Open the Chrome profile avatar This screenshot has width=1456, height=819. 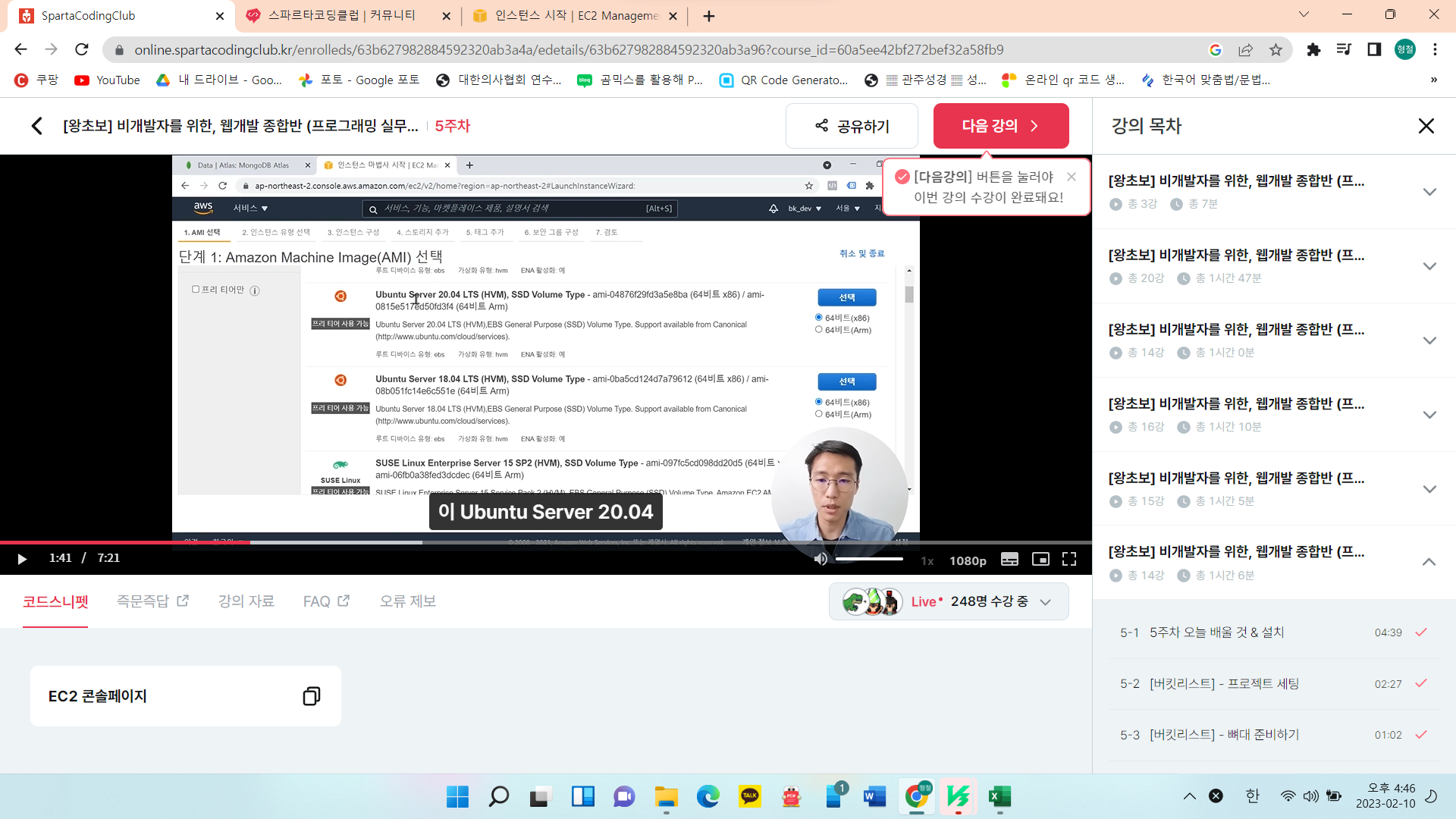1404,49
